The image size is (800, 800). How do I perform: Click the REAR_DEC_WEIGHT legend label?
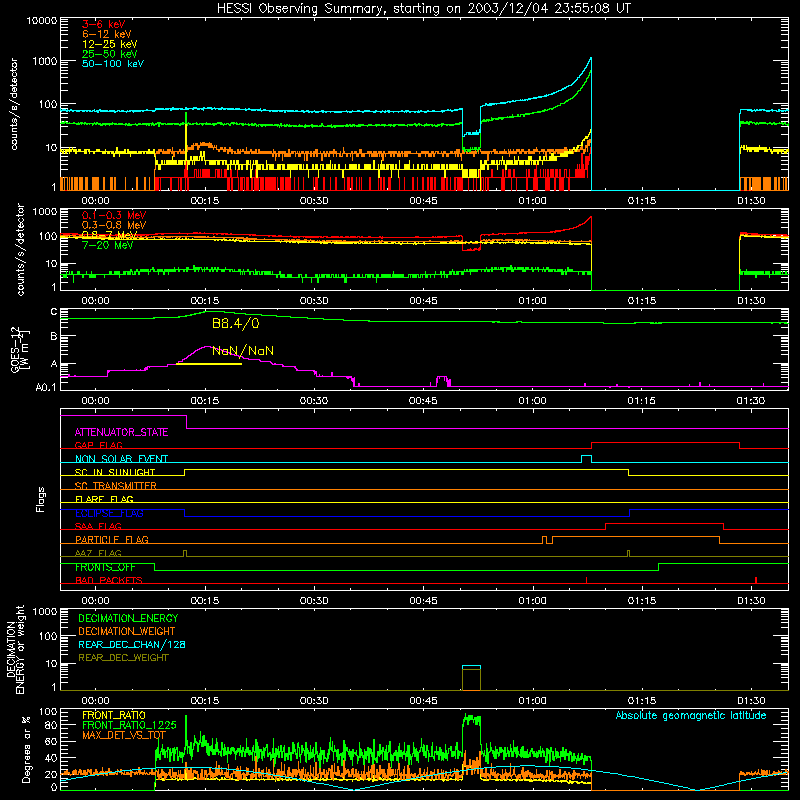point(123,658)
